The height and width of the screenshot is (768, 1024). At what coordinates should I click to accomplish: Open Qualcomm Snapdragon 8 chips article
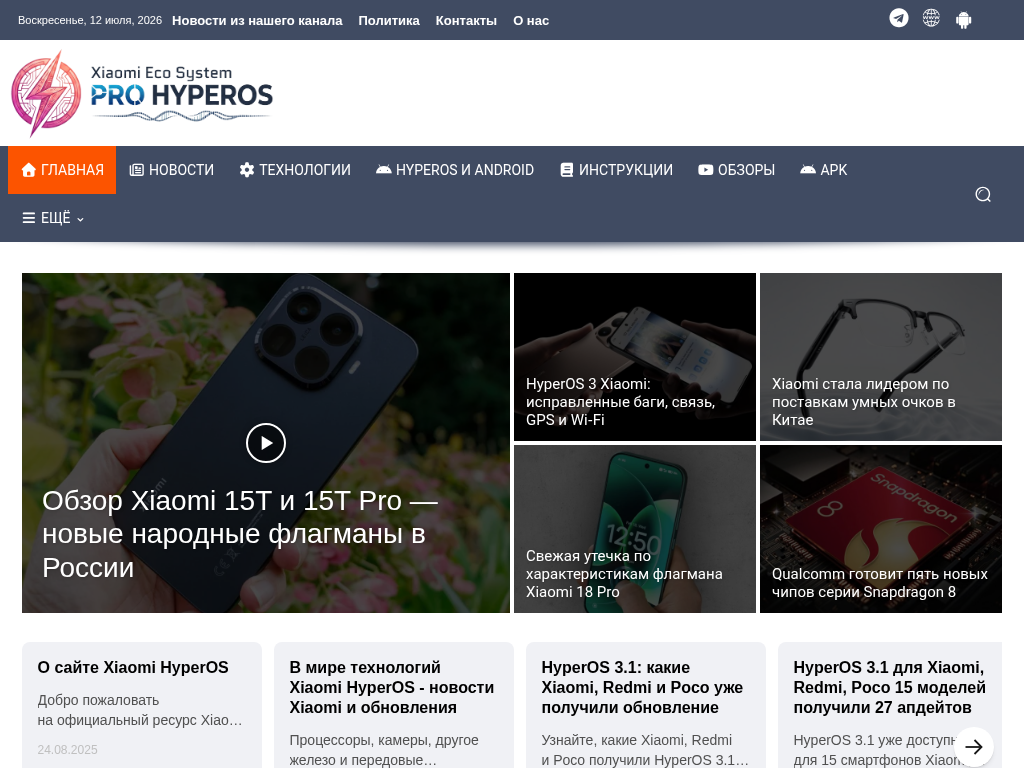(880, 583)
